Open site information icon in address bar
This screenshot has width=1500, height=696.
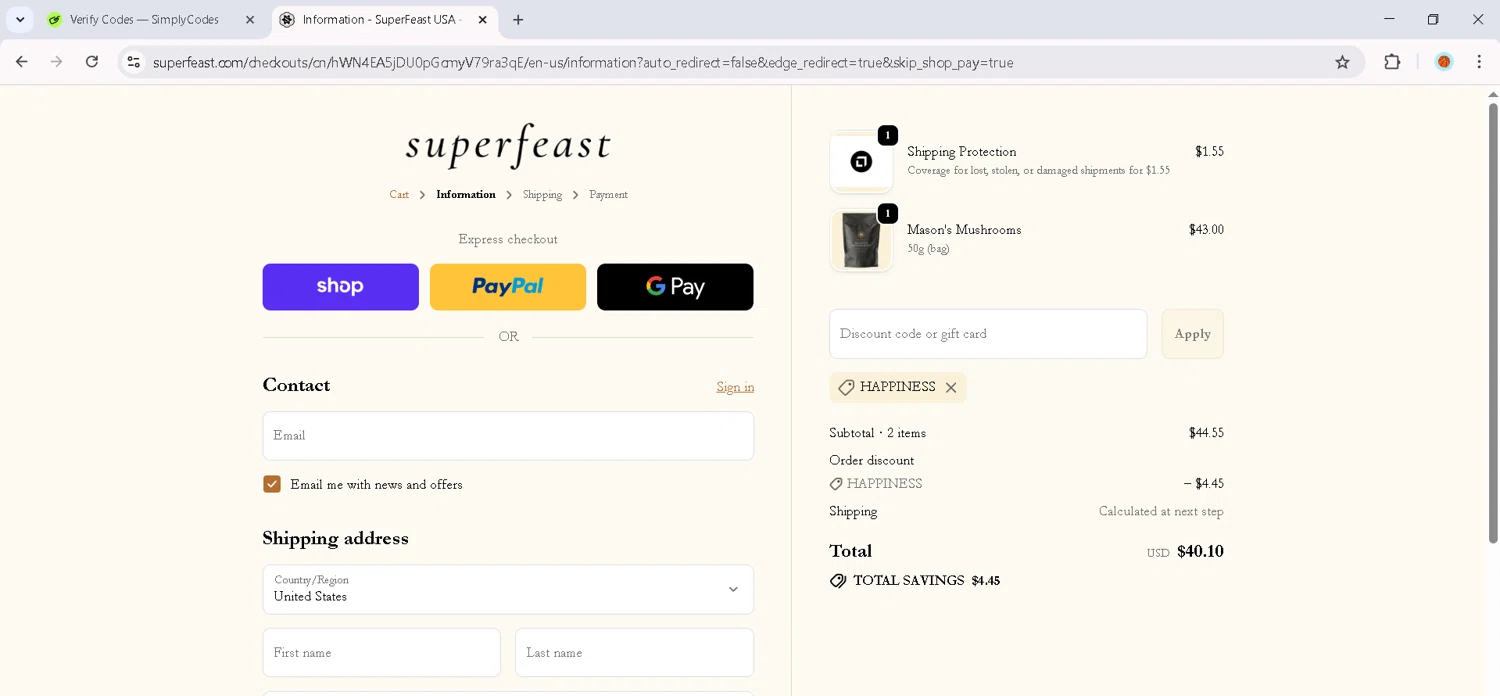[133, 62]
